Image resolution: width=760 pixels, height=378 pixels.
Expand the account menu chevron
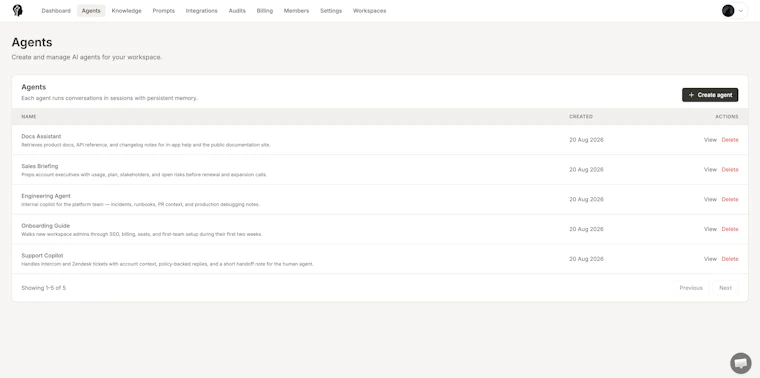pos(741,11)
